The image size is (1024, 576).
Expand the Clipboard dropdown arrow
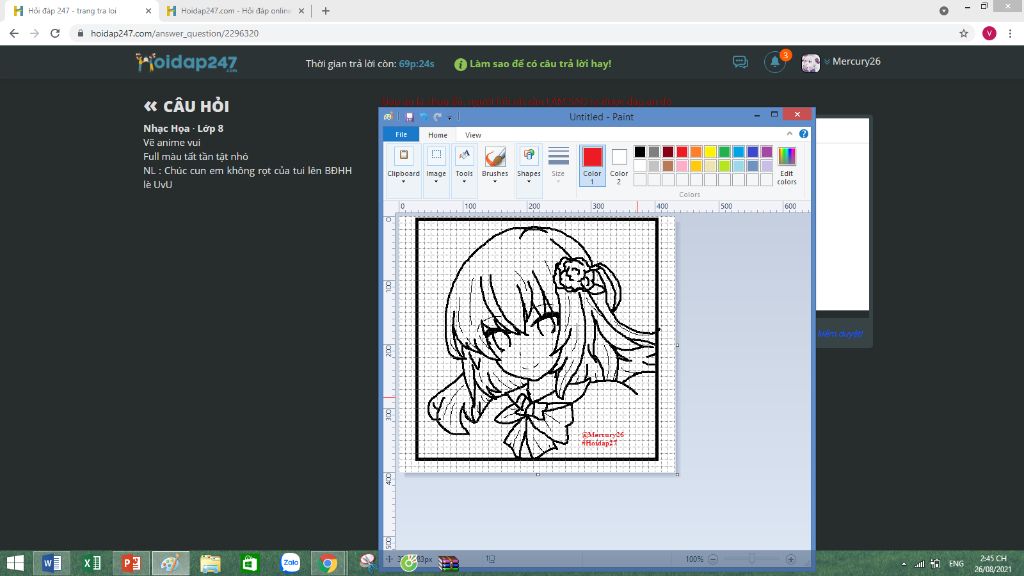404,182
